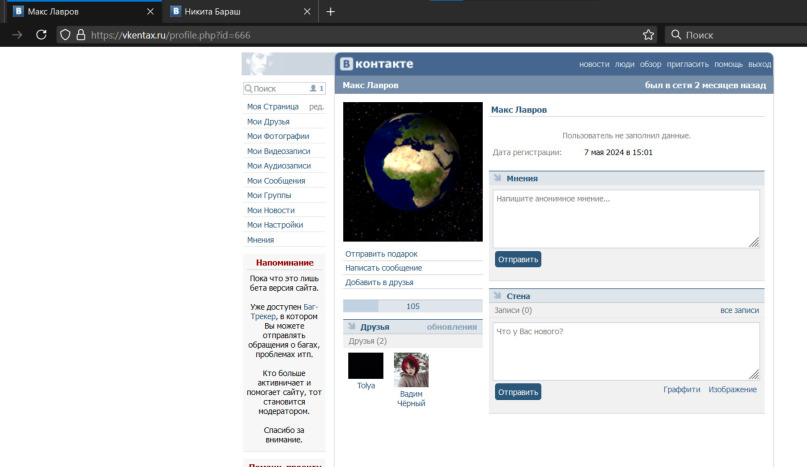807x467 pixels.
Task: Click the URL address bar
Action: tap(355, 35)
